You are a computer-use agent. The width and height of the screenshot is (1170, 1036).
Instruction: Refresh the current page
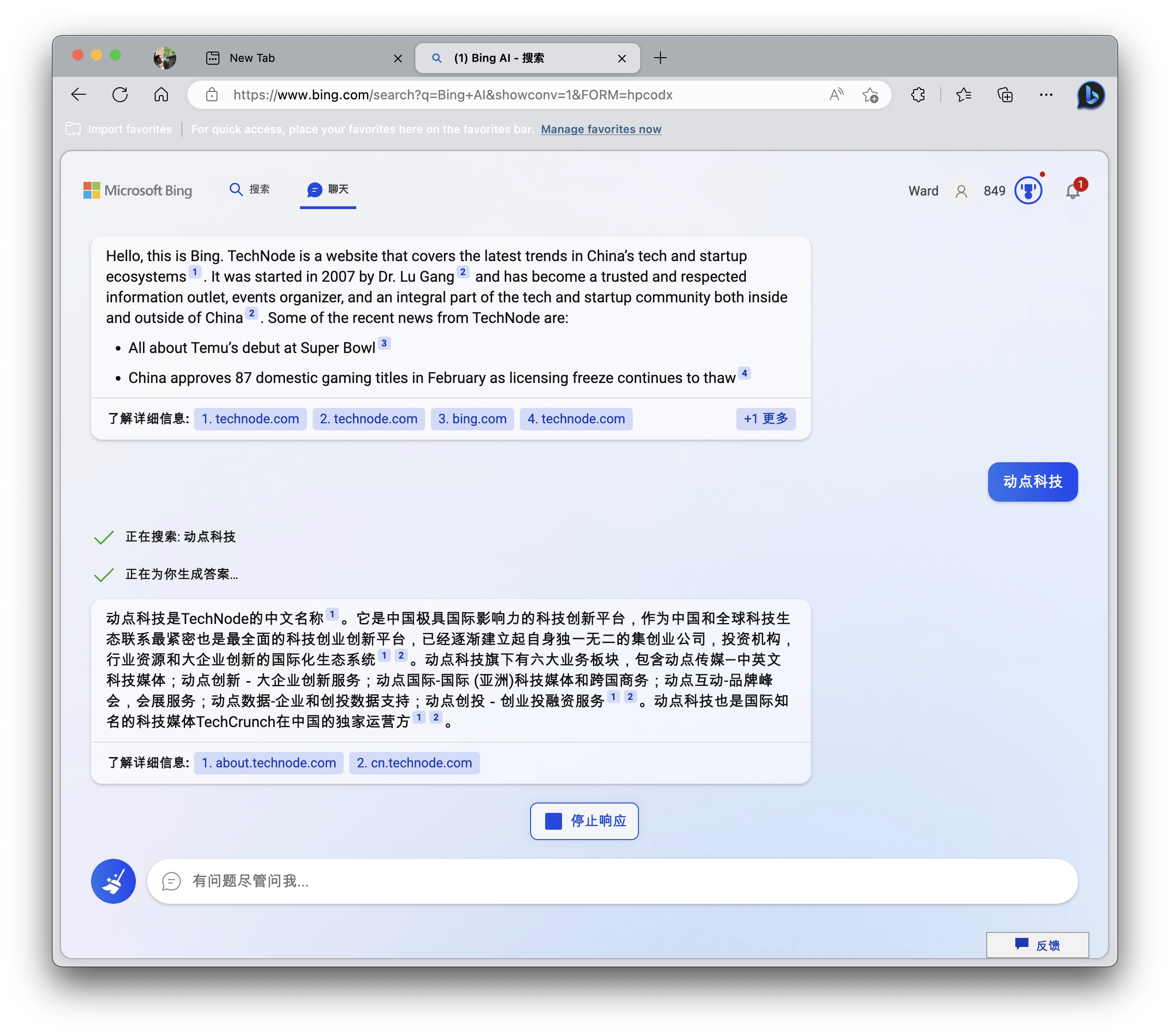point(120,95)
